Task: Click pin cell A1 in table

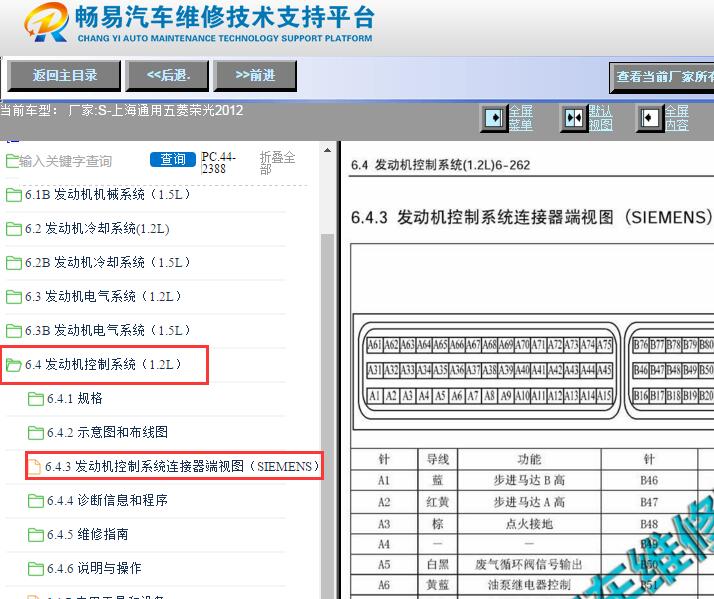Action: (384, 480)
